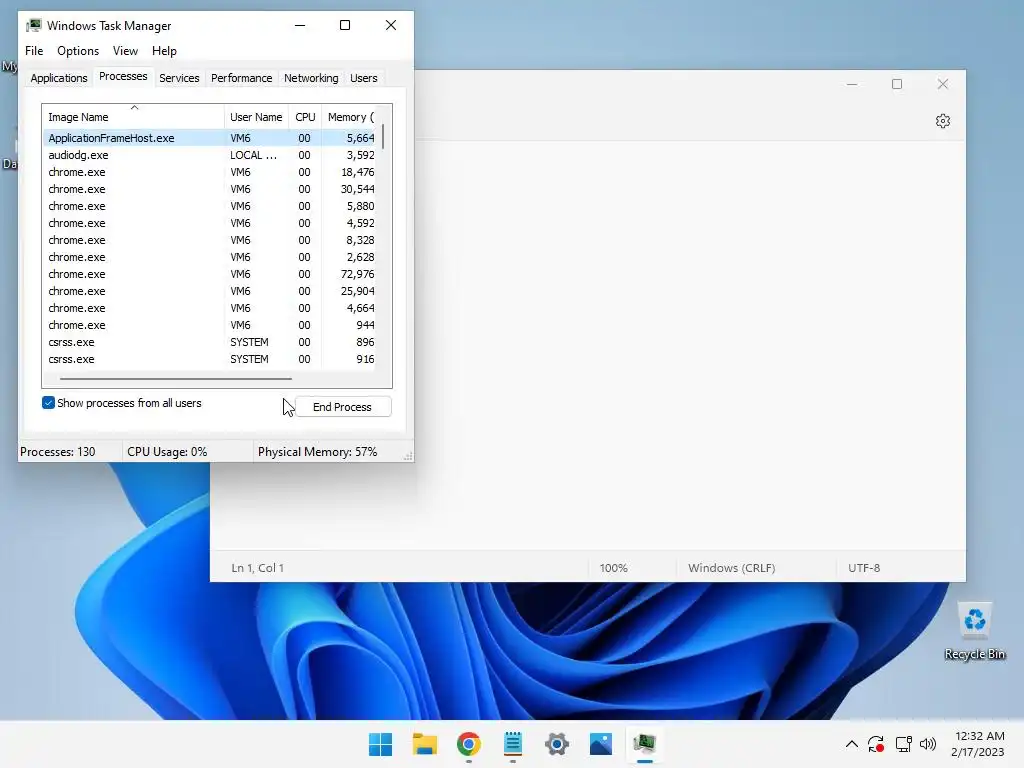
Task: Open the Photos app from the taskbar
Action: pos(601,744)
